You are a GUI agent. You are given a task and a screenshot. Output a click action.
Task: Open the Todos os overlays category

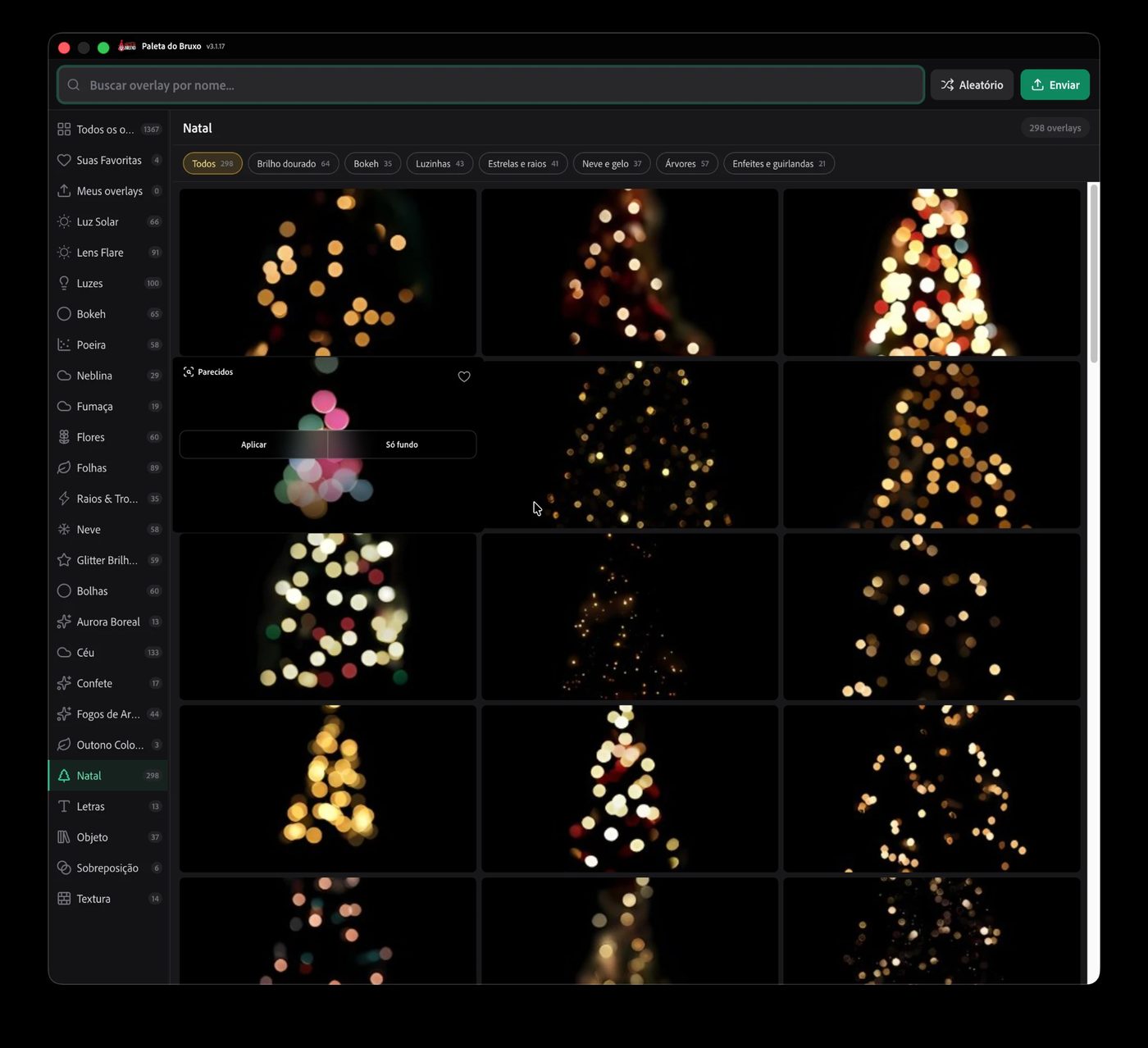[x=109, y=130]
